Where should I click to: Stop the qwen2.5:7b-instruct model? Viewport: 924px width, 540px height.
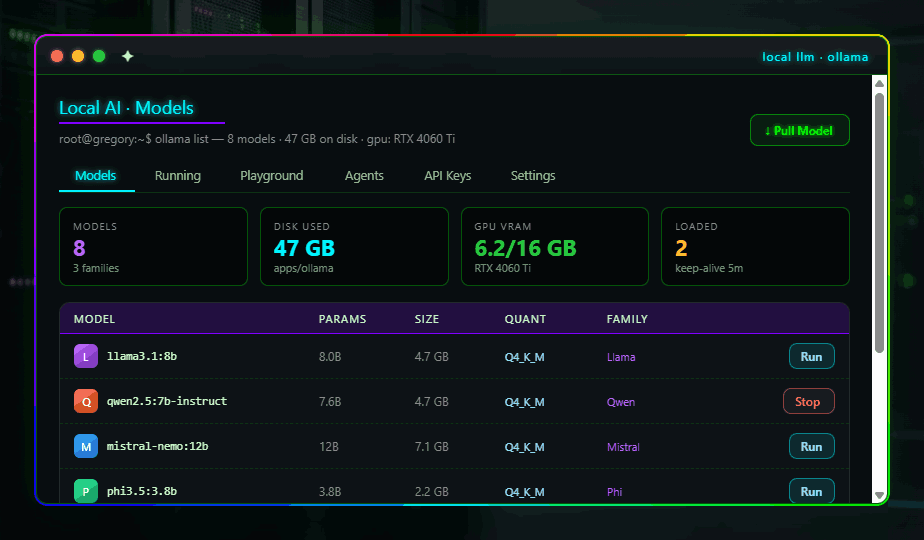point(808,401)
